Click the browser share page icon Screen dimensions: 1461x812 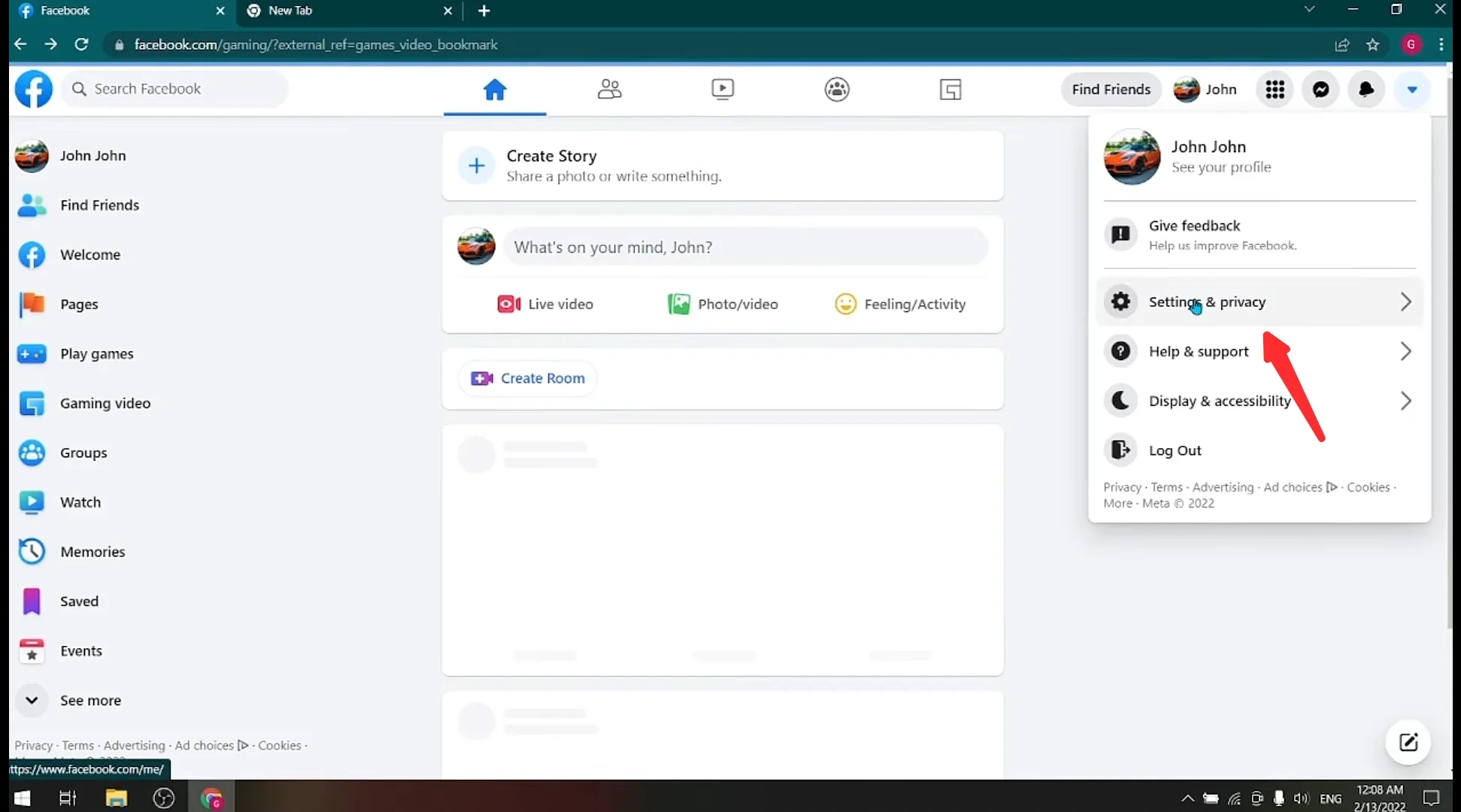click(x=1342, y=45)
